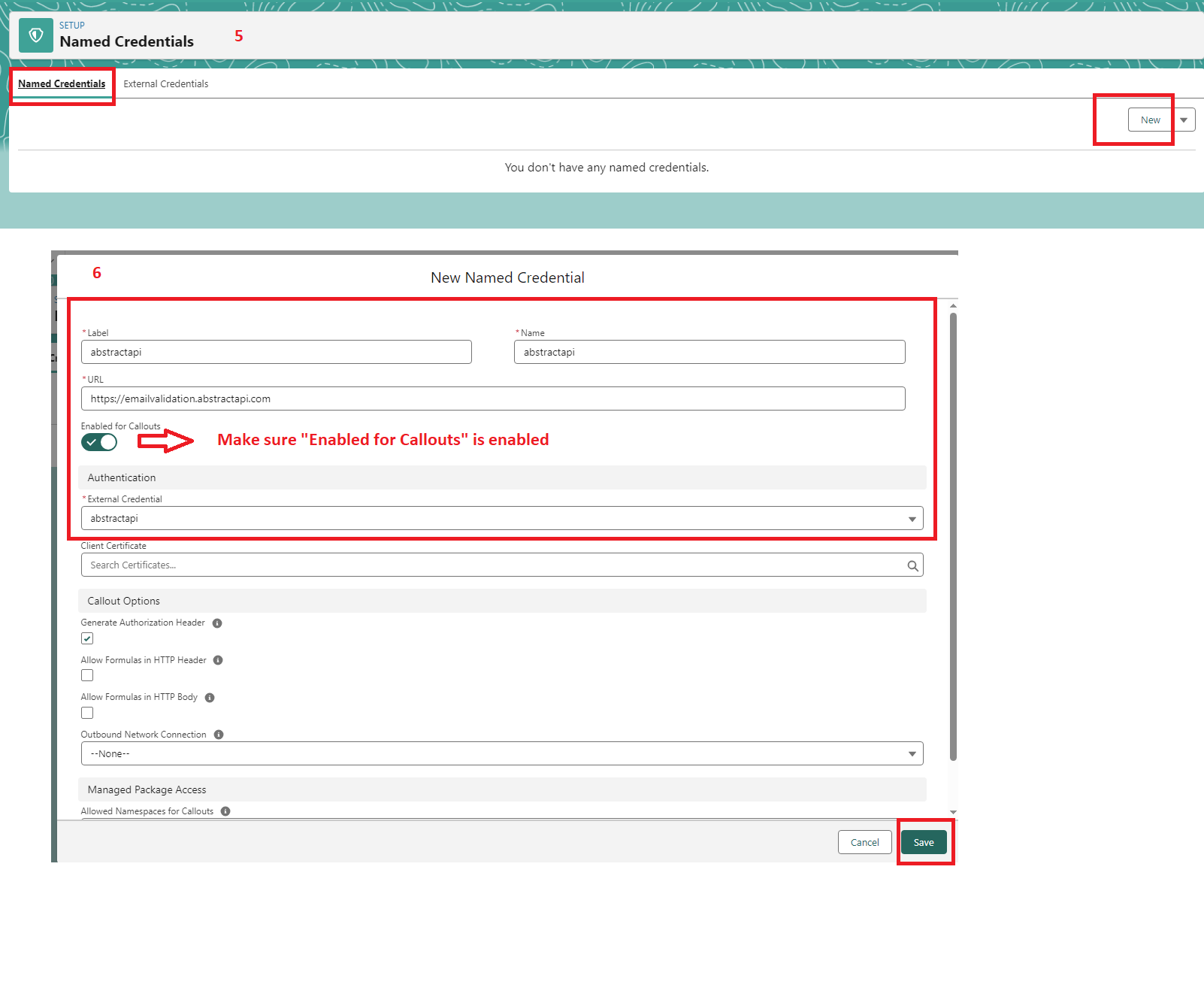
Task: Select the Named Credentials tab
Action: (x=62, y=84)
